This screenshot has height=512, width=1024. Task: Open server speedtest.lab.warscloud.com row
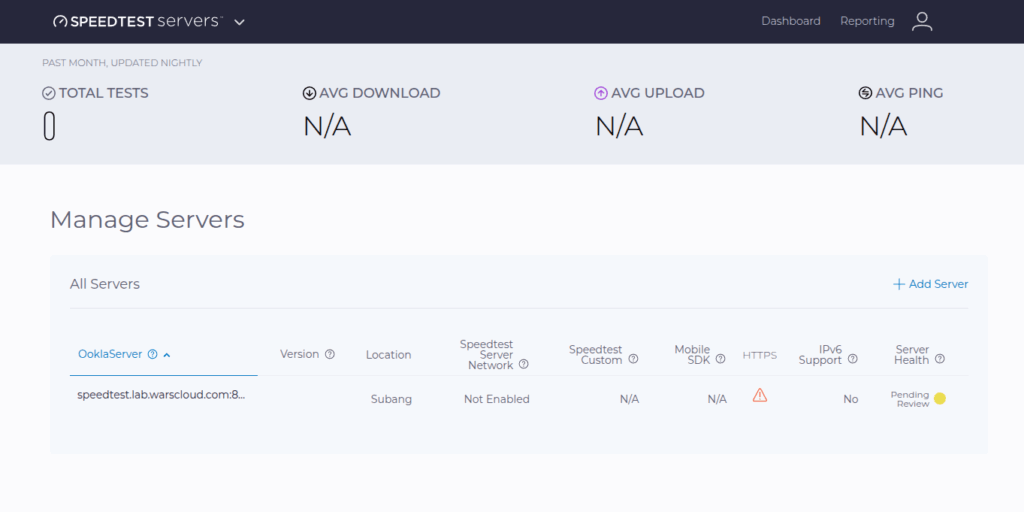[161, 395]
